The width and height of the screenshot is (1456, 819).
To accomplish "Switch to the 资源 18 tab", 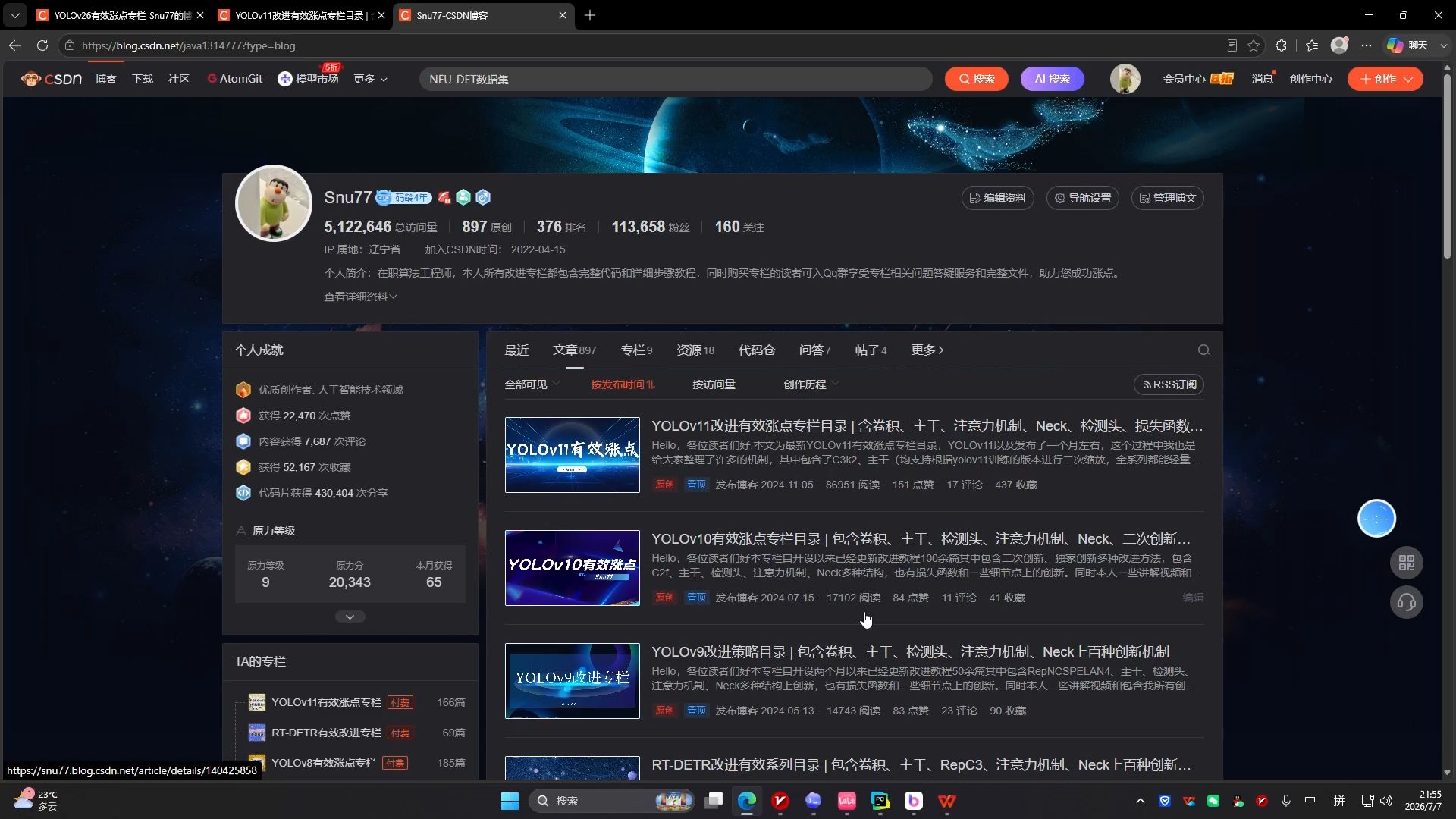I will point(695,350).
